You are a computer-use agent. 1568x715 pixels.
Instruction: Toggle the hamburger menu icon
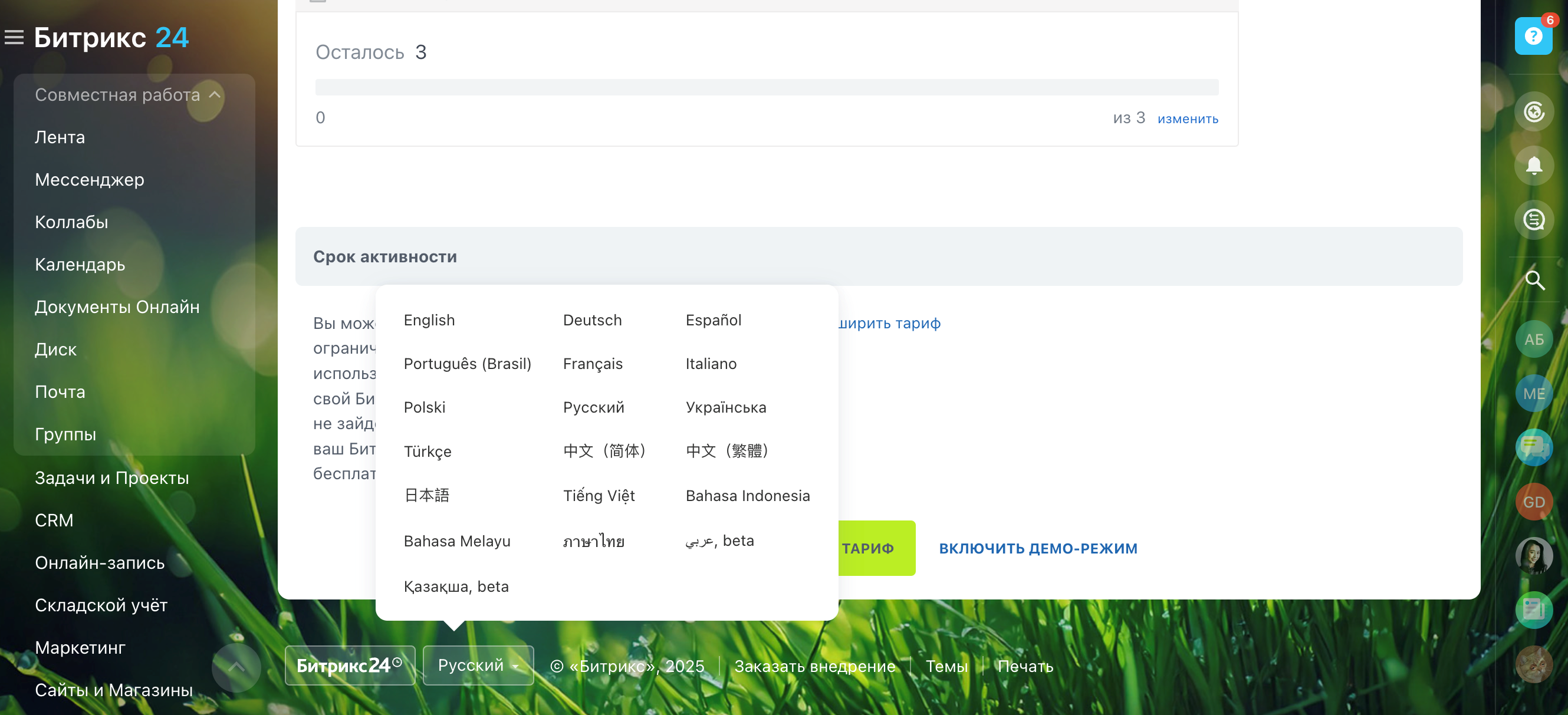[14, 37]
